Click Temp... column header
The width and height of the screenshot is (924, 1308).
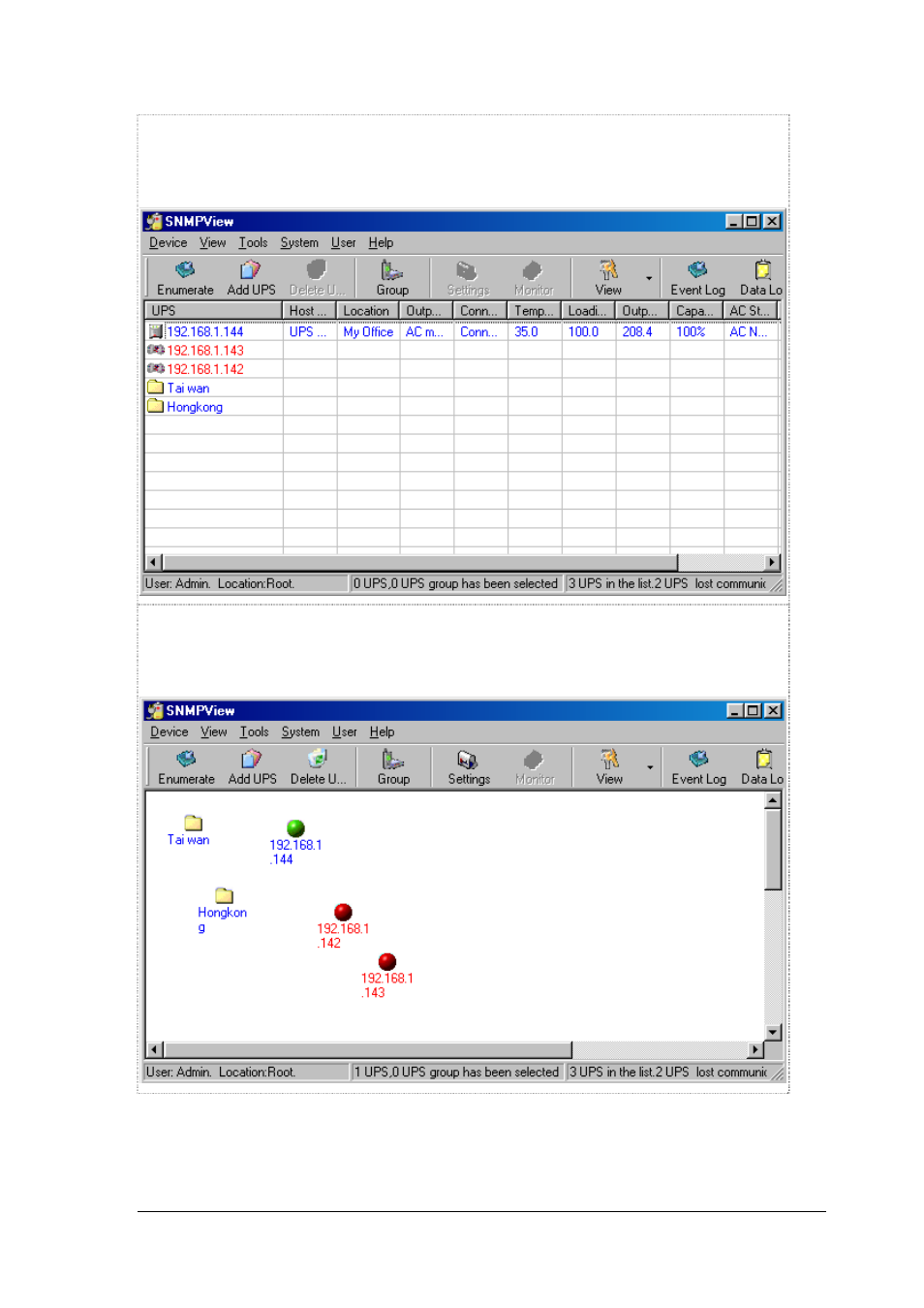click(534, 311)
